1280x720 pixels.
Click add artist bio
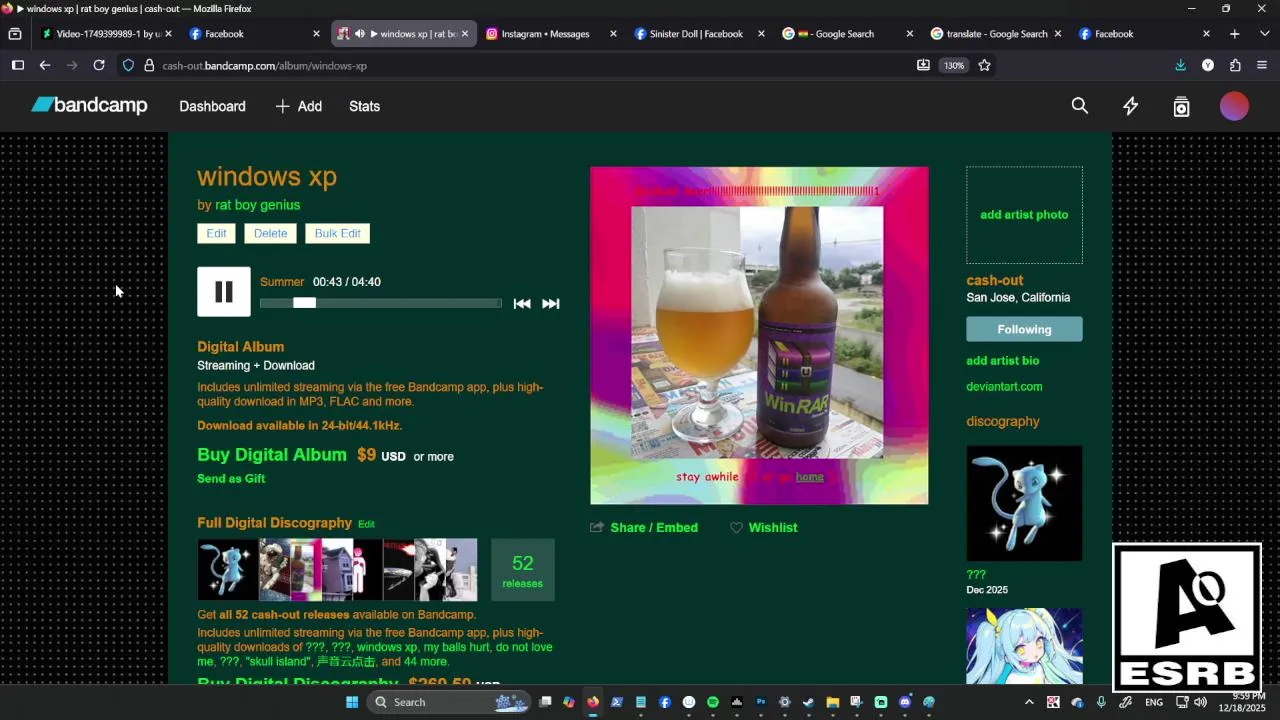pyautogui.click(x=1002, y=361)
